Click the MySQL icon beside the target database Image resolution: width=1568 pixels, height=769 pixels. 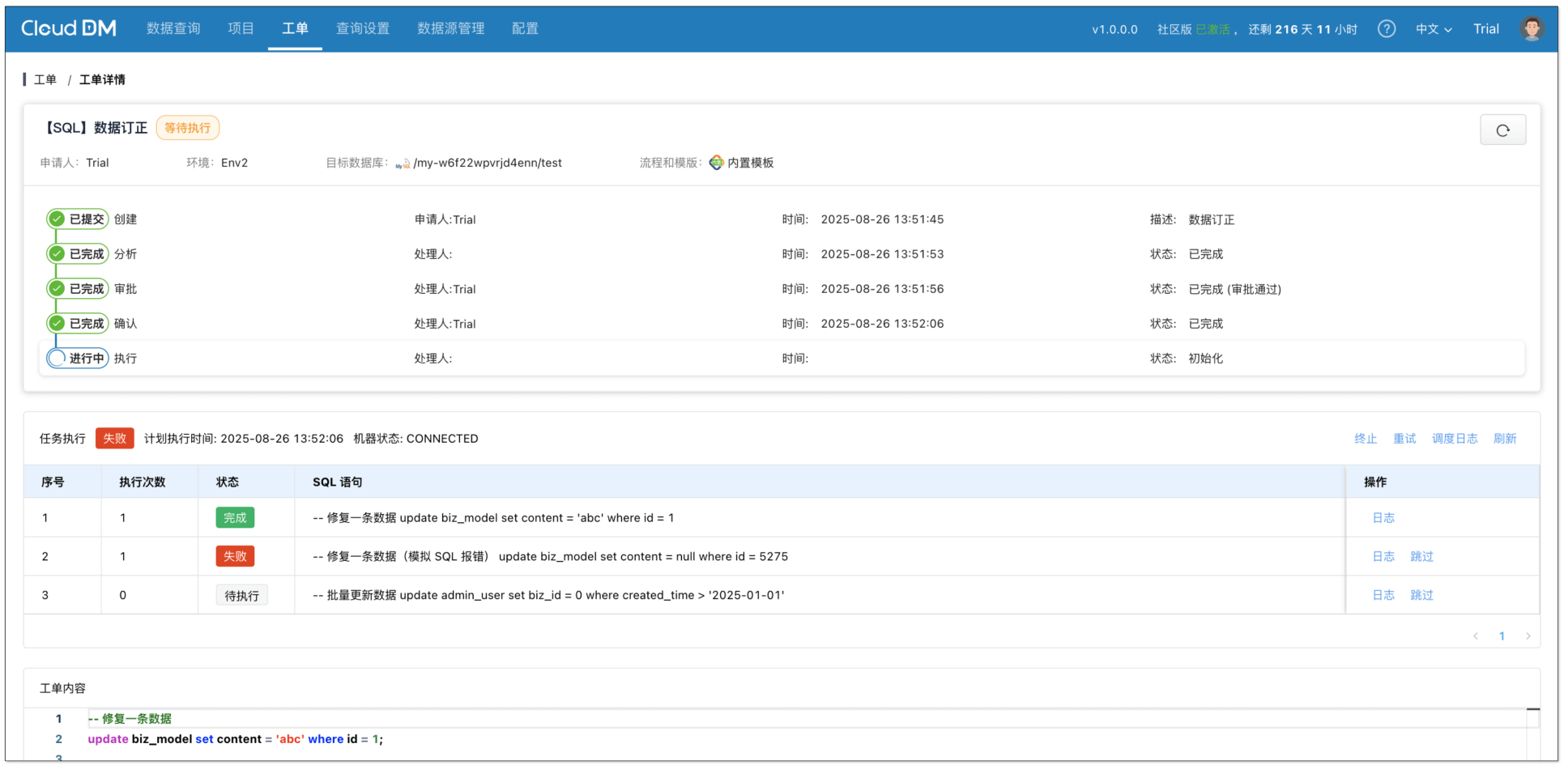[x=402, y=164]
